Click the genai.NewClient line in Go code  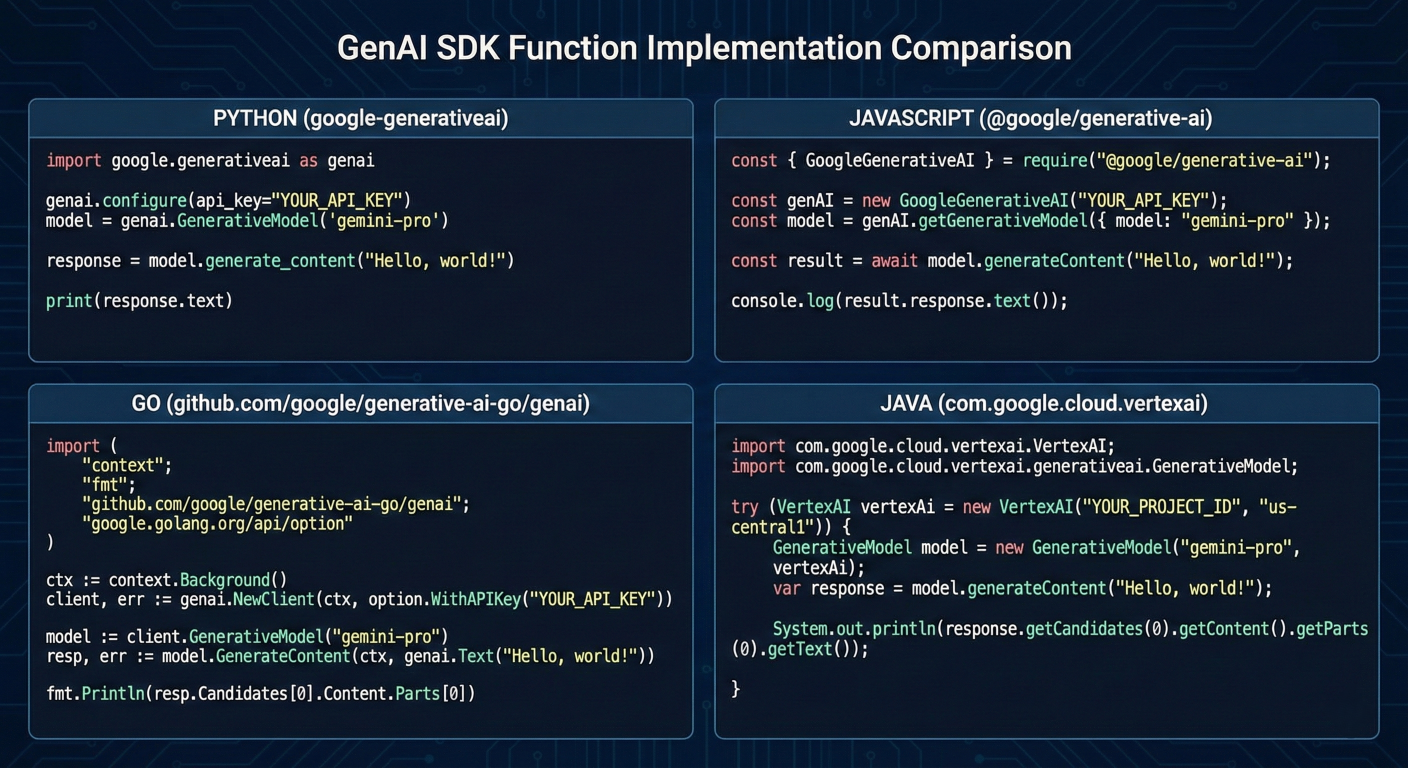click(x=359, y=600)
